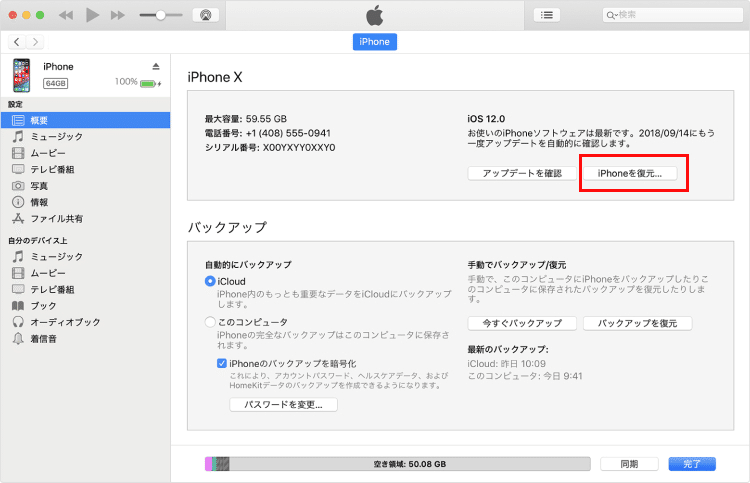
Task: Select the iCloud backup radio button
Action: tap(210, 281)
